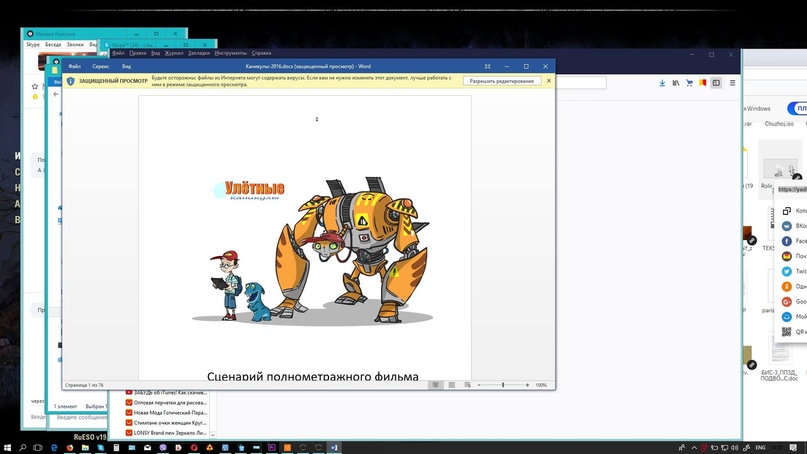
Task: Open the 'Сервис' menu in Word
Action: [x=101, y=66]
